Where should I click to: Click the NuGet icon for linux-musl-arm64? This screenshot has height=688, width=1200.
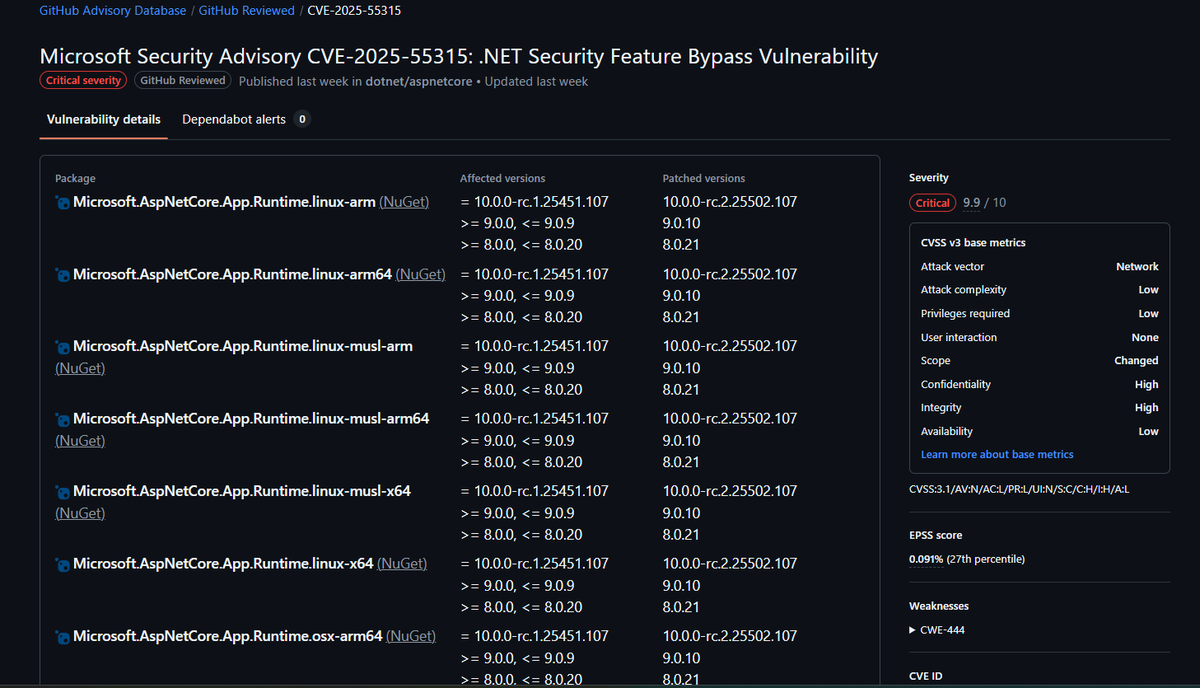pos(62,419)
